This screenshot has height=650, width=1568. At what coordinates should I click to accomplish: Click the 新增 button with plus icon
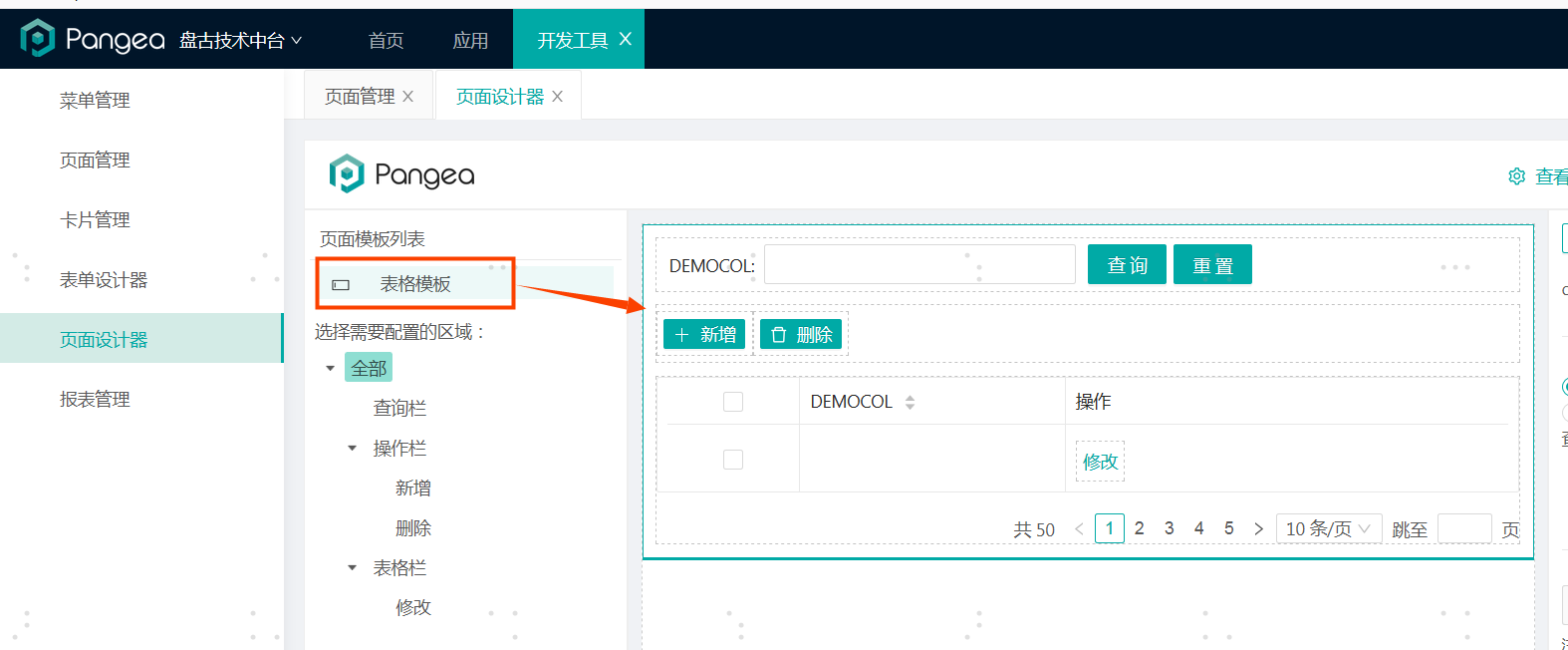pyautogui.click(x=704, y=335)
